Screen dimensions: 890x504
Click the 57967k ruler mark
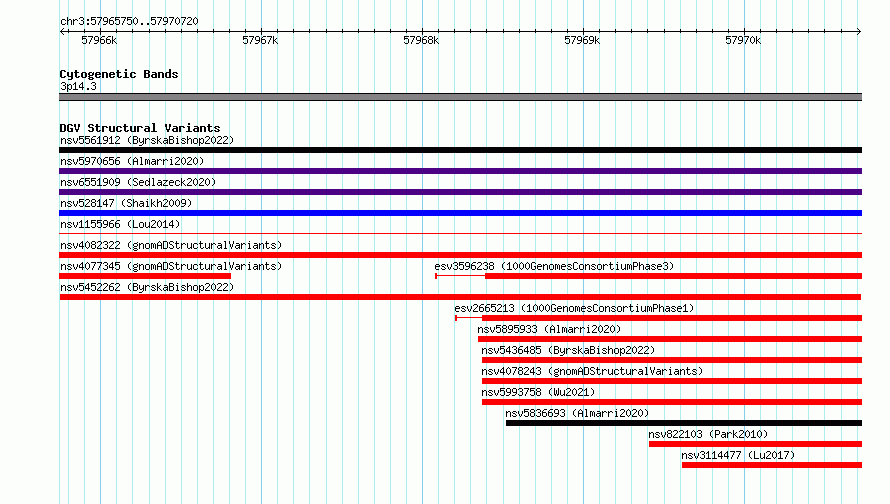point(260,40)
